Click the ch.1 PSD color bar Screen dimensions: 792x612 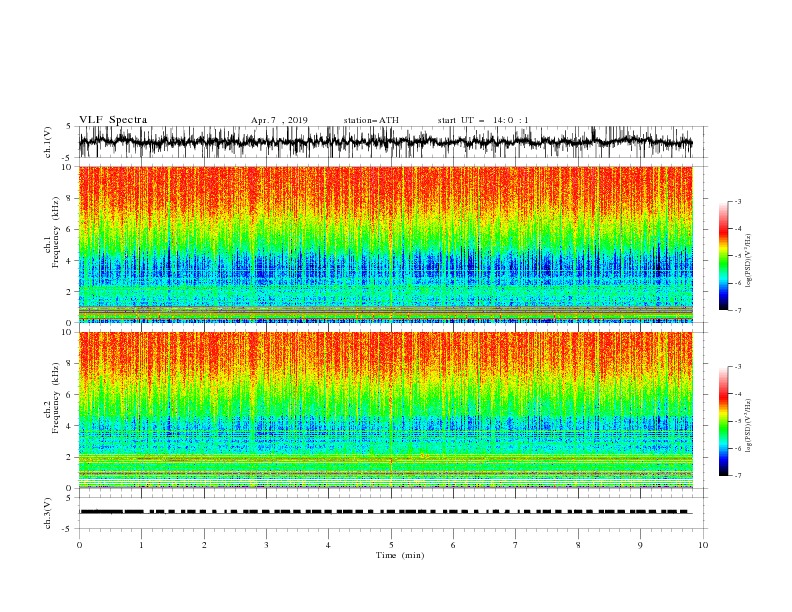(723, 256)
